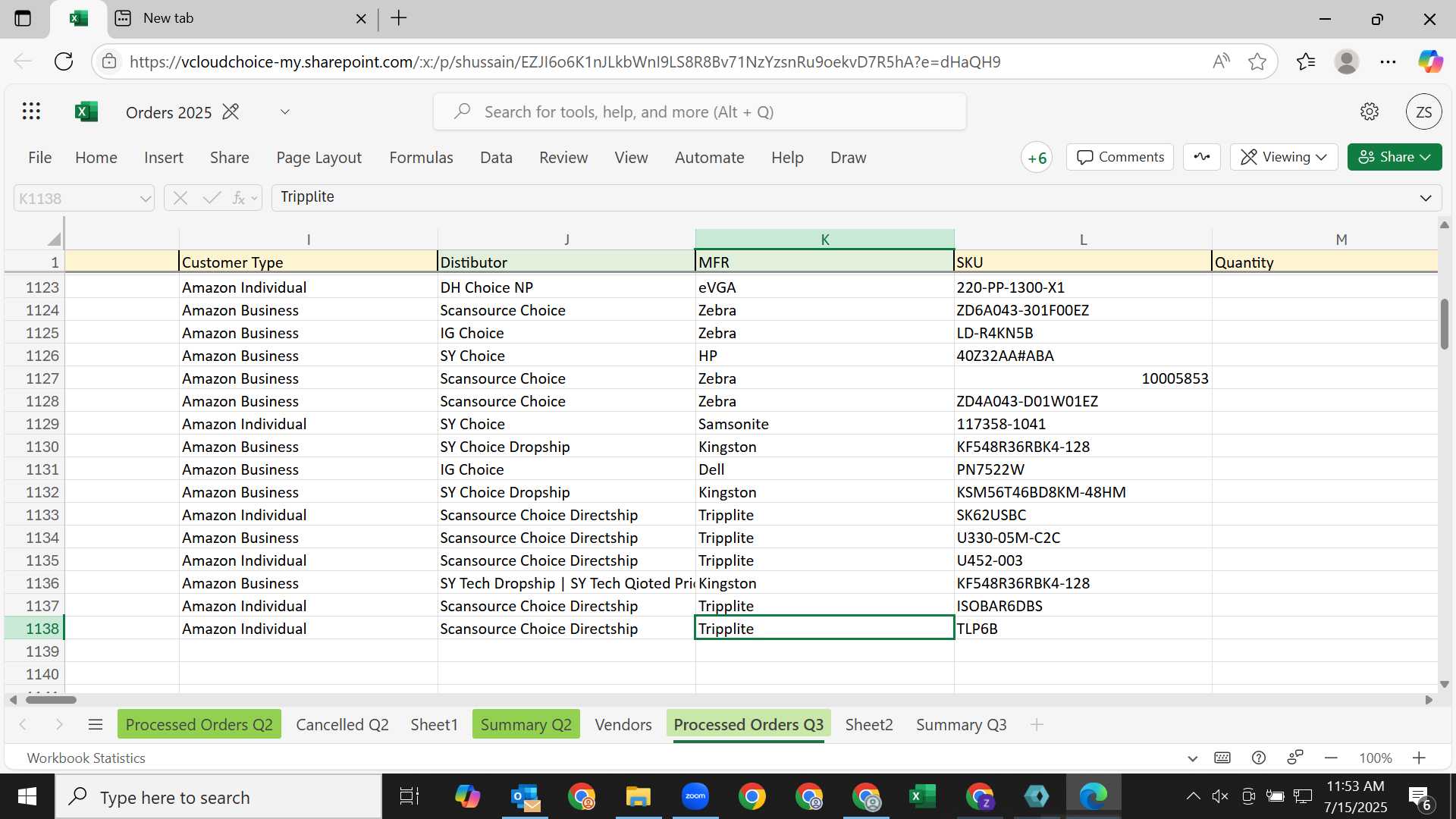The image size is (1456, 819).
Task: Expand the status bar options chevron
Action: (x=1192, y=758)
